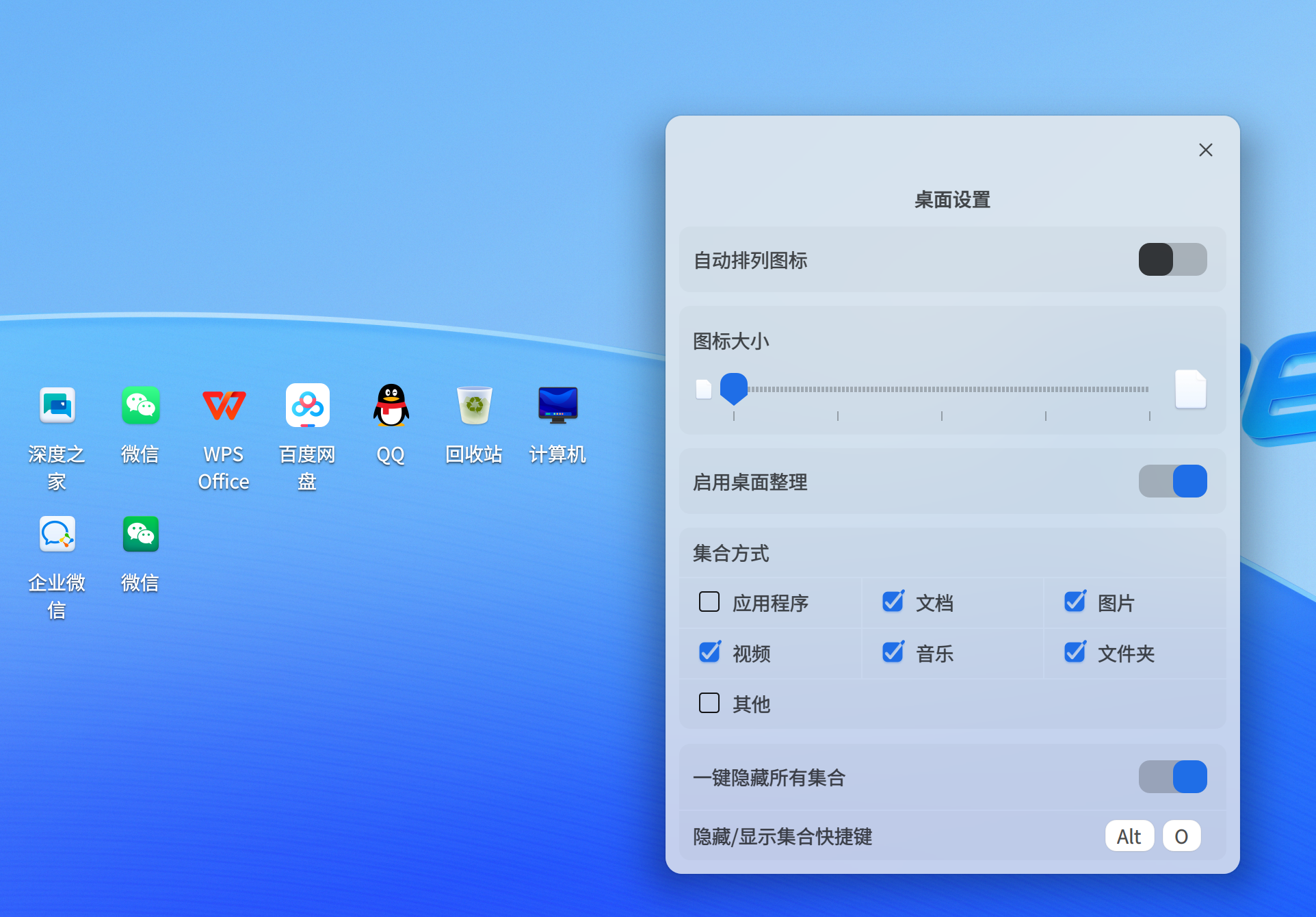
Task: Click the dark green 微信 icon in the second row
Action: click(140, 534)
